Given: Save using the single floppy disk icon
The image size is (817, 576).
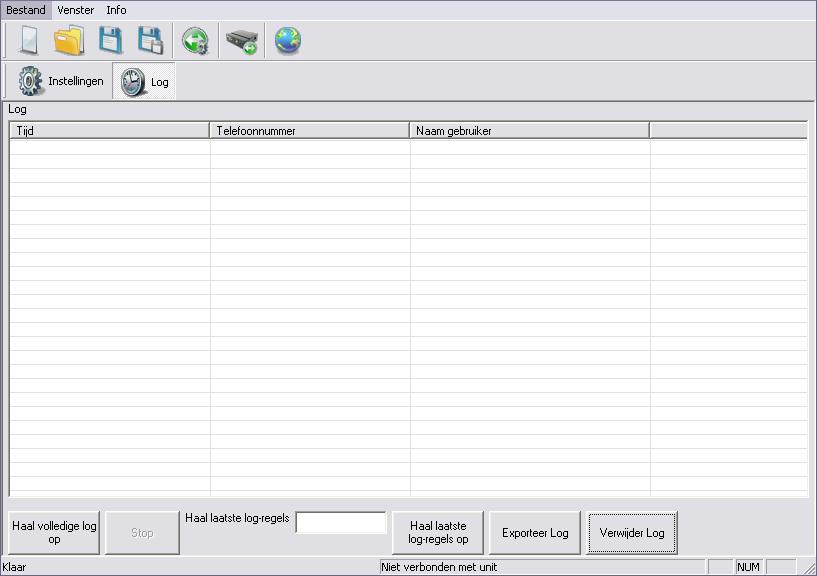Looking at the screenshot, I should tap(109, 41).
